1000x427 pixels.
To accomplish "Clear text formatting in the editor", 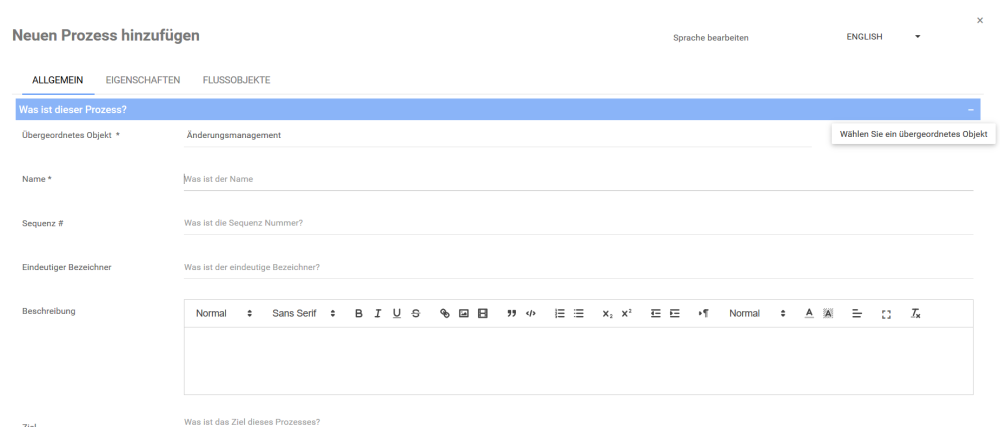I will (x=915, y=314).
